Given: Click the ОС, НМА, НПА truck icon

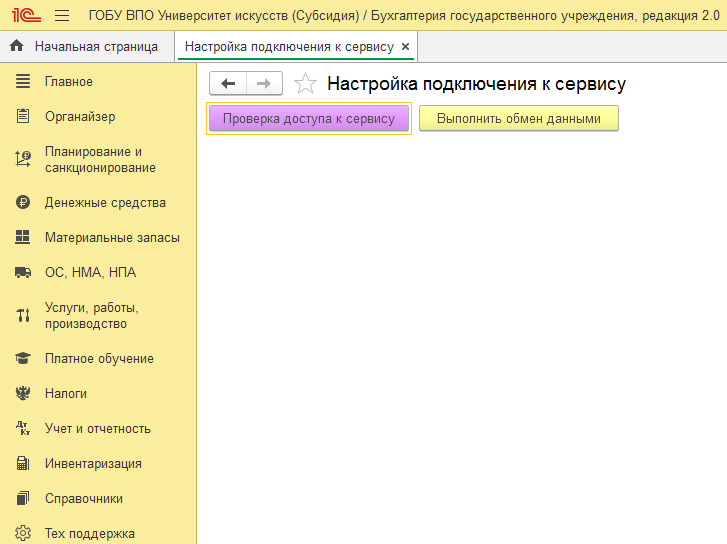Looking at the screenshot, I should (23, 272).
